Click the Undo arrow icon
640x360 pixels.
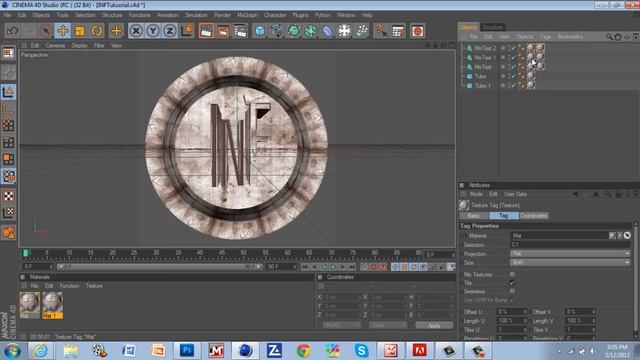click(12, 31)
